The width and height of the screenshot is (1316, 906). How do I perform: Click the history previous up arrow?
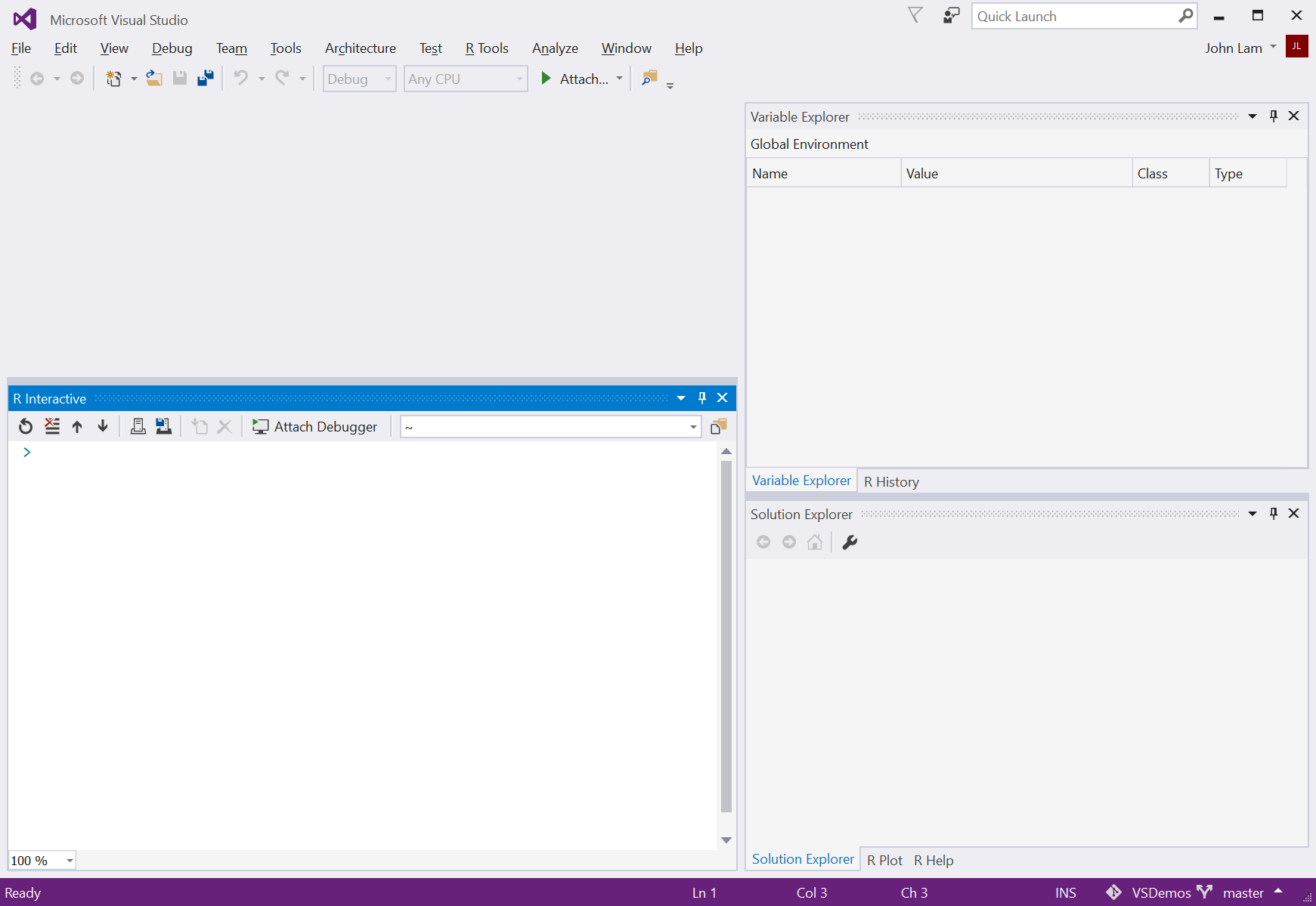click(x=77, y=427)
